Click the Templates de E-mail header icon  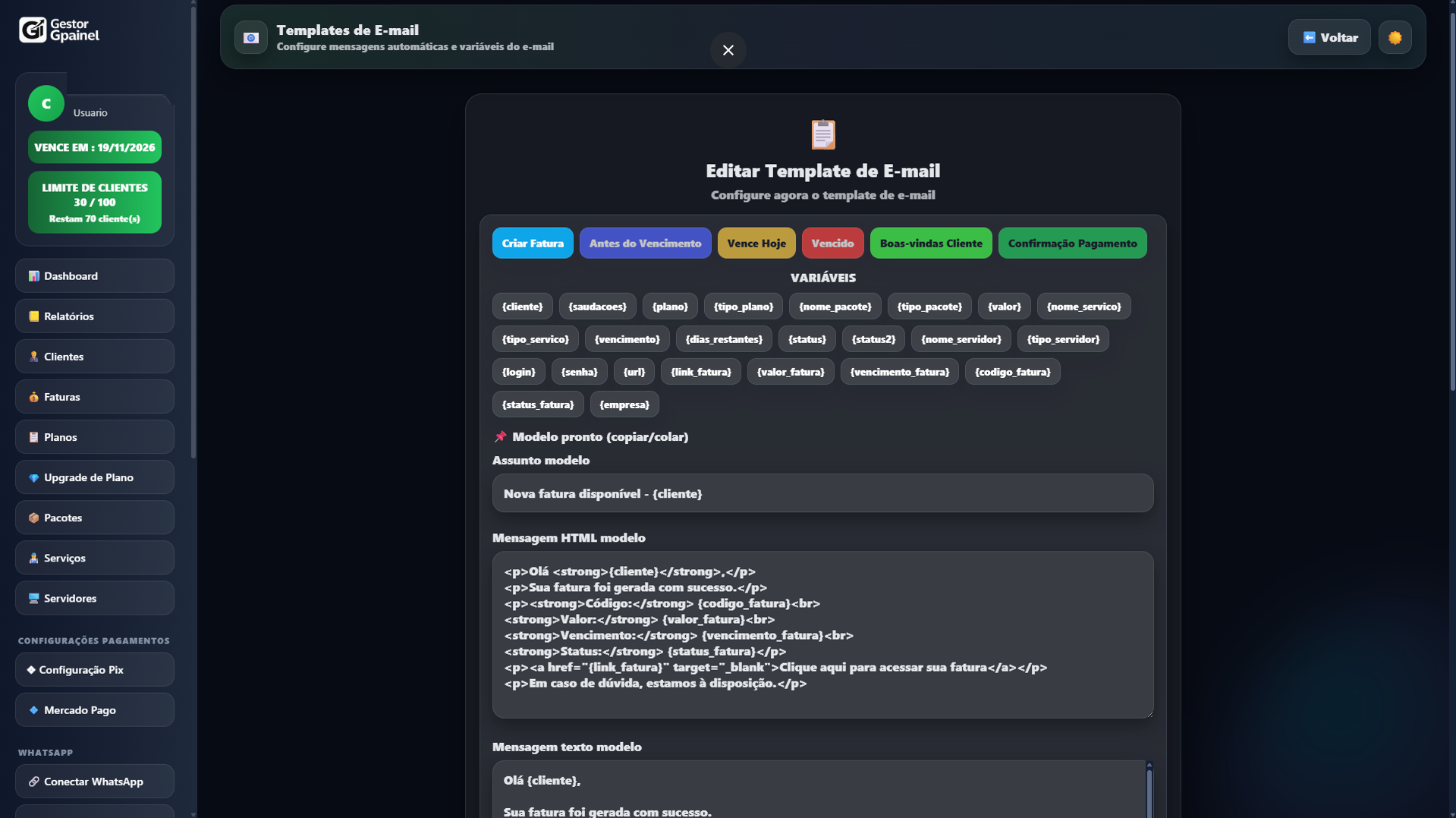point(251,37)
